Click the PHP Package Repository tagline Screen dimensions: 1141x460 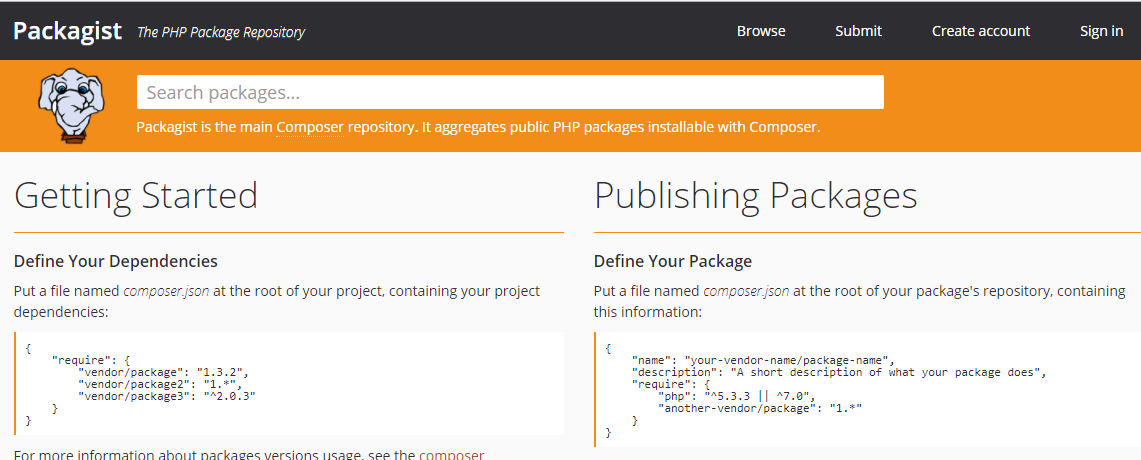click(220, 32)
